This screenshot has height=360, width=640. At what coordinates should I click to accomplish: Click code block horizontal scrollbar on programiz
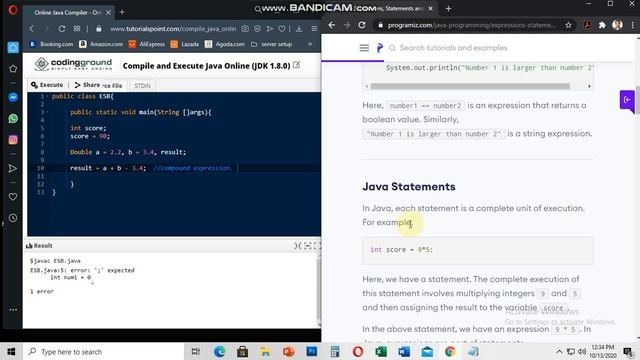tap(470, 86)
